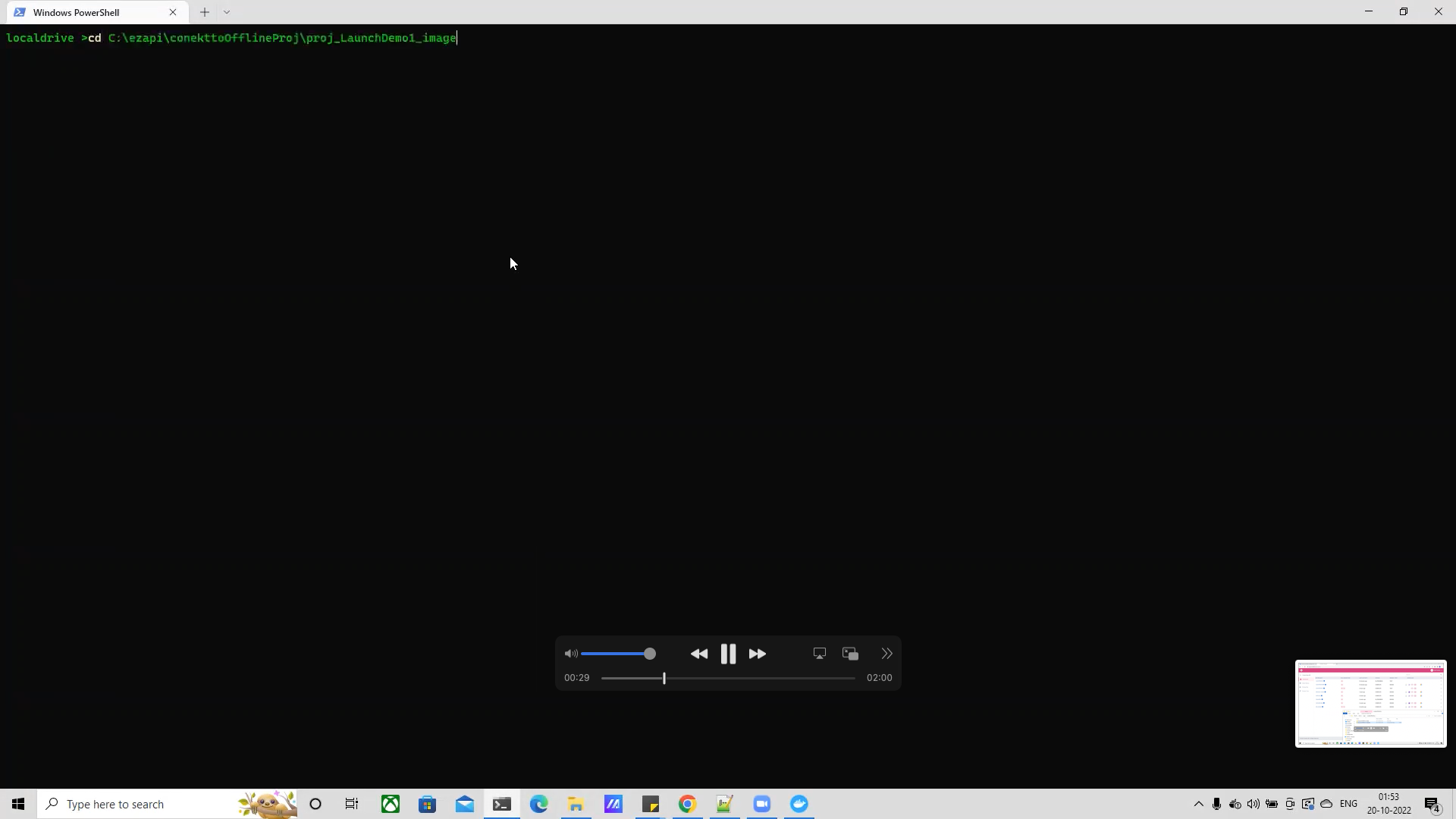Open the Chrome browser from the taskbar

tap(687, 804)
